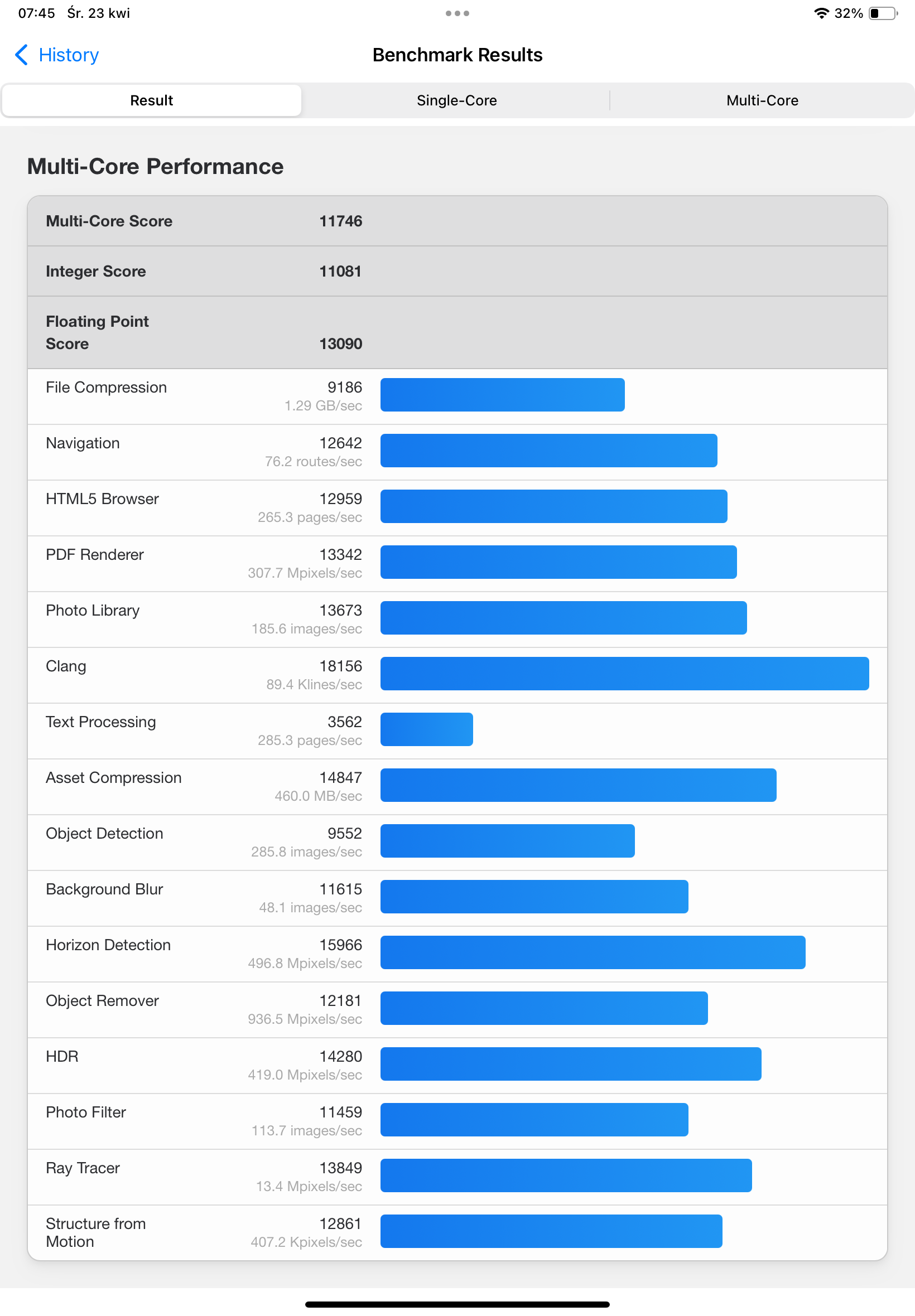Select the Result tab
Viewport: 915px width, 1316px height.
click(x=151, y=100)
